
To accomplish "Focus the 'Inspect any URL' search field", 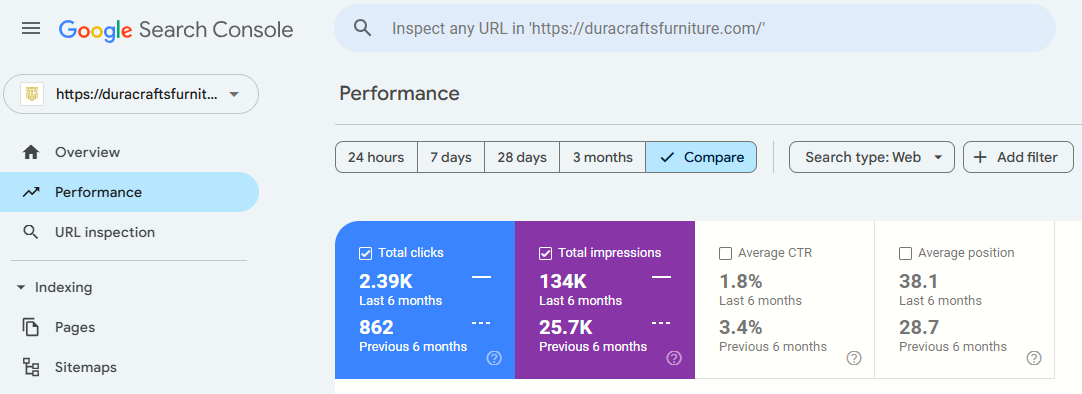I will click(x=695, y=28).
